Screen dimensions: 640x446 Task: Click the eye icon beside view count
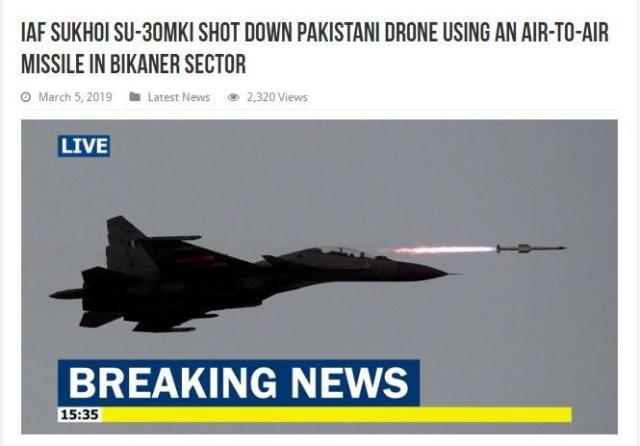click(233, 97)
